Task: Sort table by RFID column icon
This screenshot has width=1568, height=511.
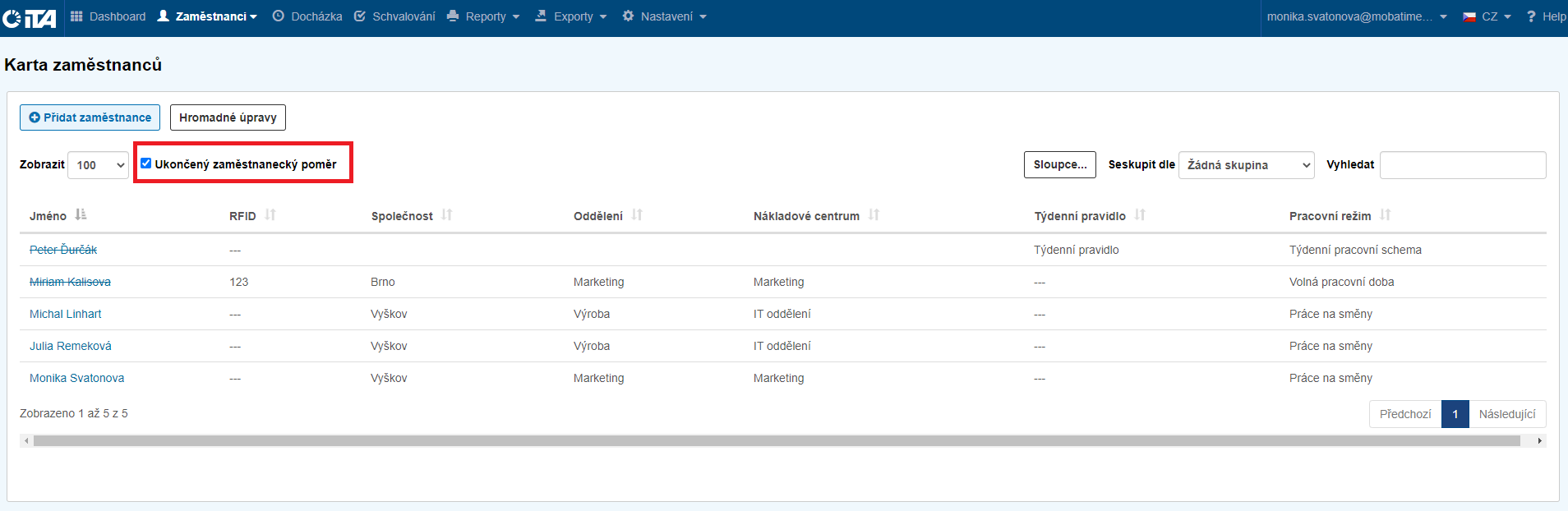Action: pos(270,215)
